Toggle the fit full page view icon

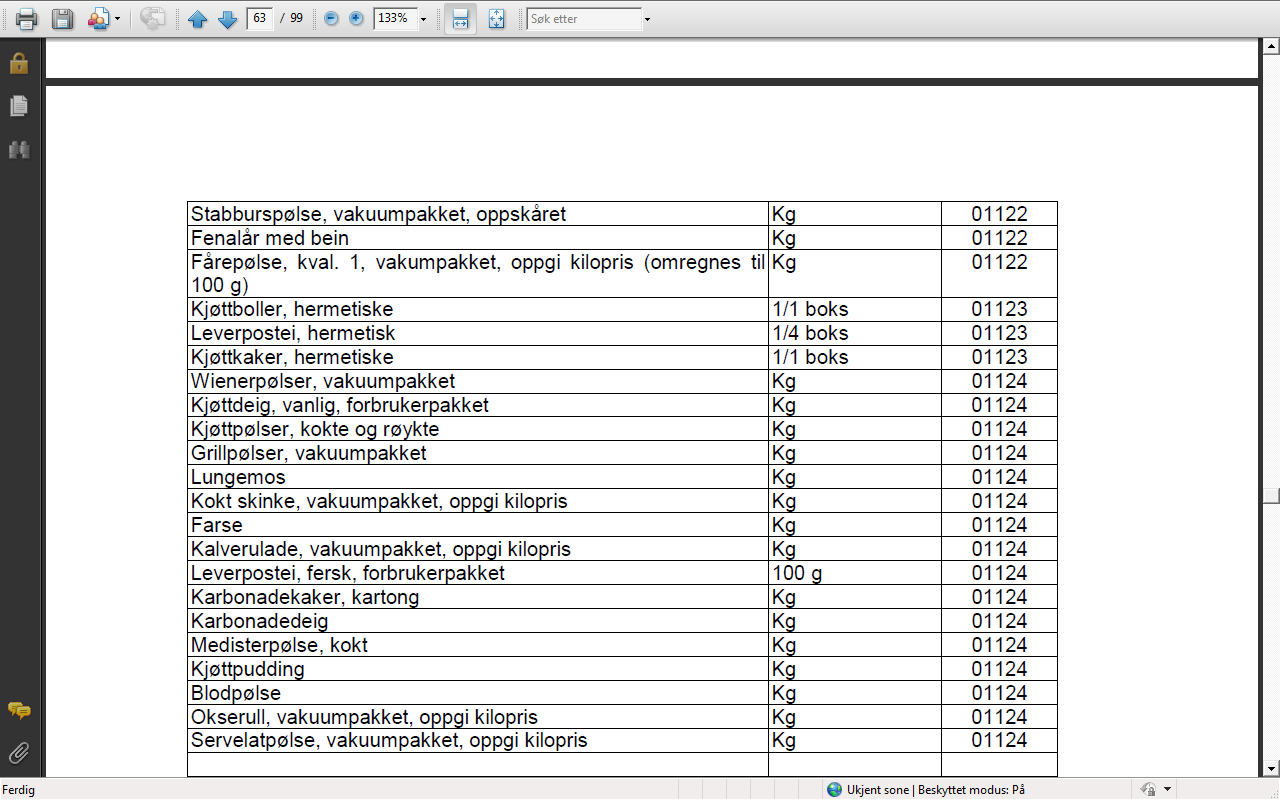496,19
